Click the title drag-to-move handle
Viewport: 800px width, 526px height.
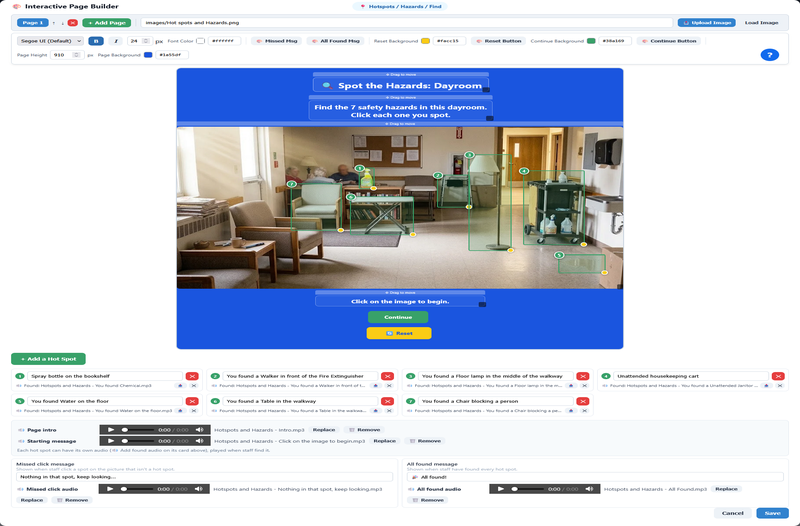pyautogui.click(x=401, y=75)
